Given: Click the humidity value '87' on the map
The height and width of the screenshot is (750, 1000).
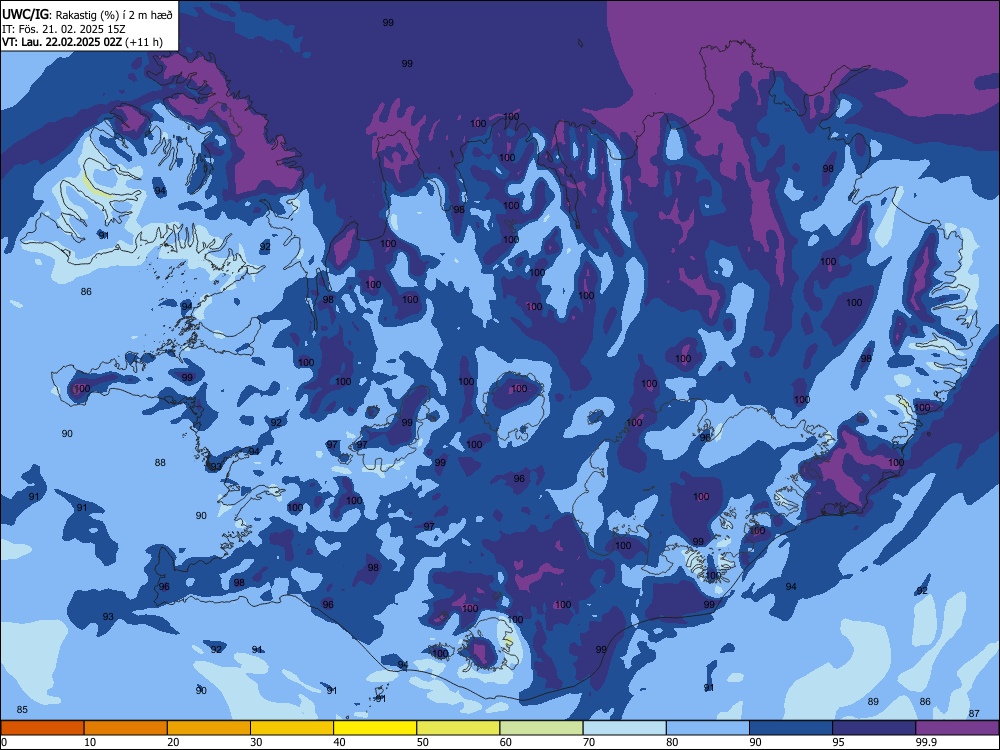Looking at the screenshot, I should pos(974,714).
